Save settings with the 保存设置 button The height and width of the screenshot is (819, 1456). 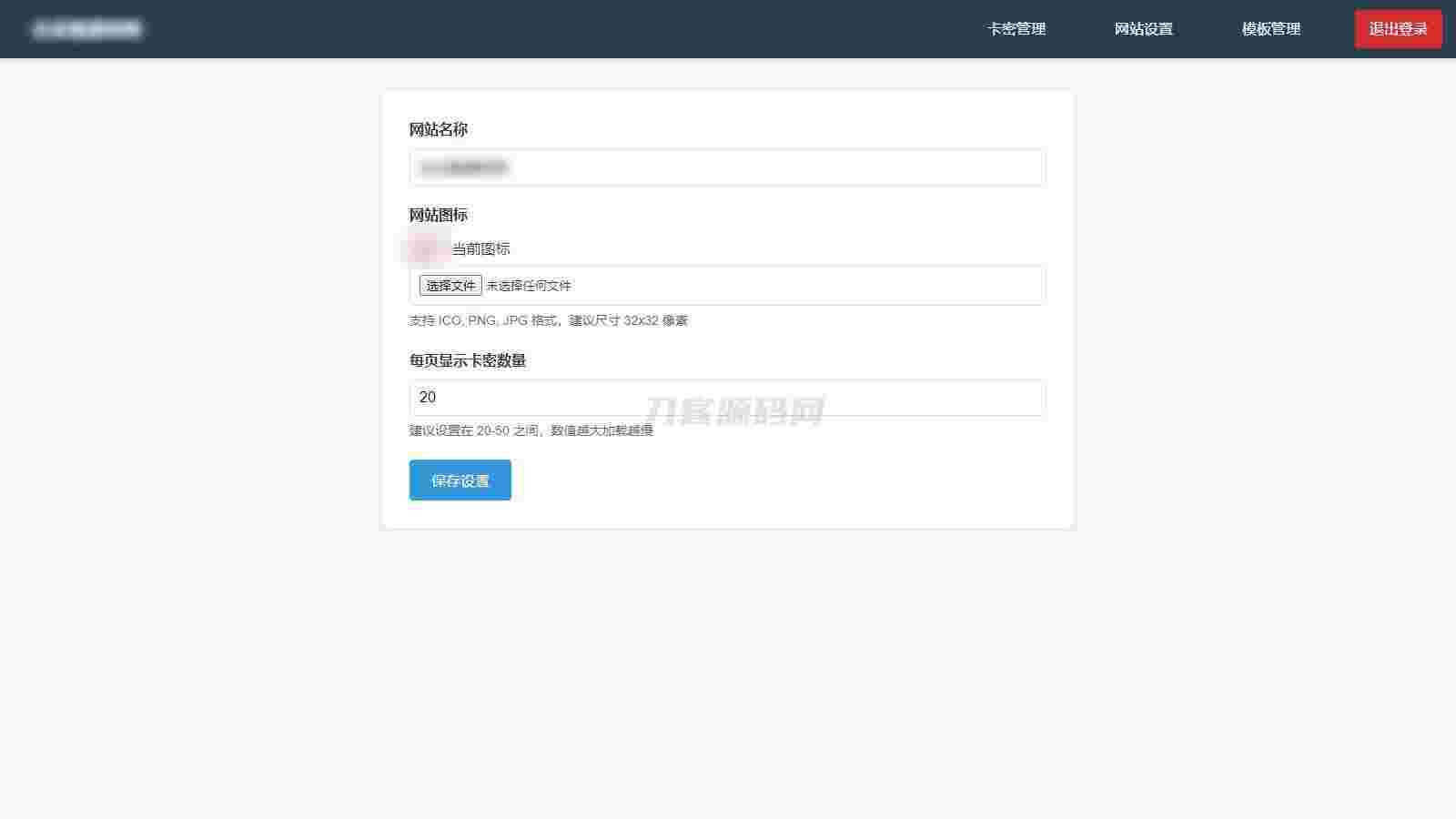coord(460,480)
